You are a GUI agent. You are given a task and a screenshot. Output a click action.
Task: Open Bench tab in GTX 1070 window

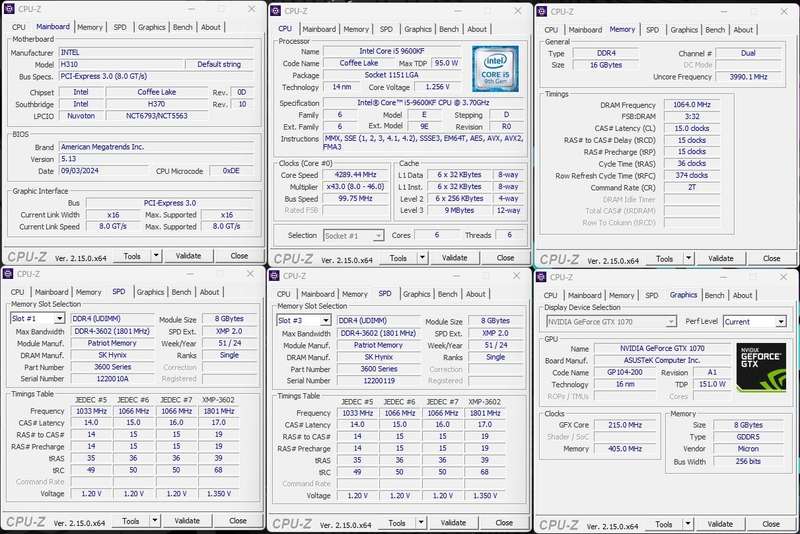[714, 295]
